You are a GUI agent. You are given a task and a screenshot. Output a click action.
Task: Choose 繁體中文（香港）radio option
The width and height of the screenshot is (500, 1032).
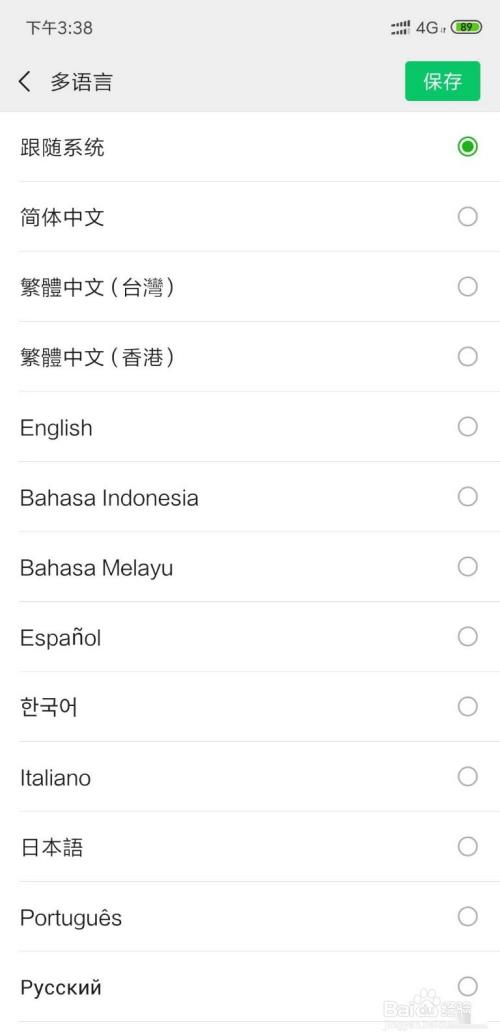click(x=468, y=357)
